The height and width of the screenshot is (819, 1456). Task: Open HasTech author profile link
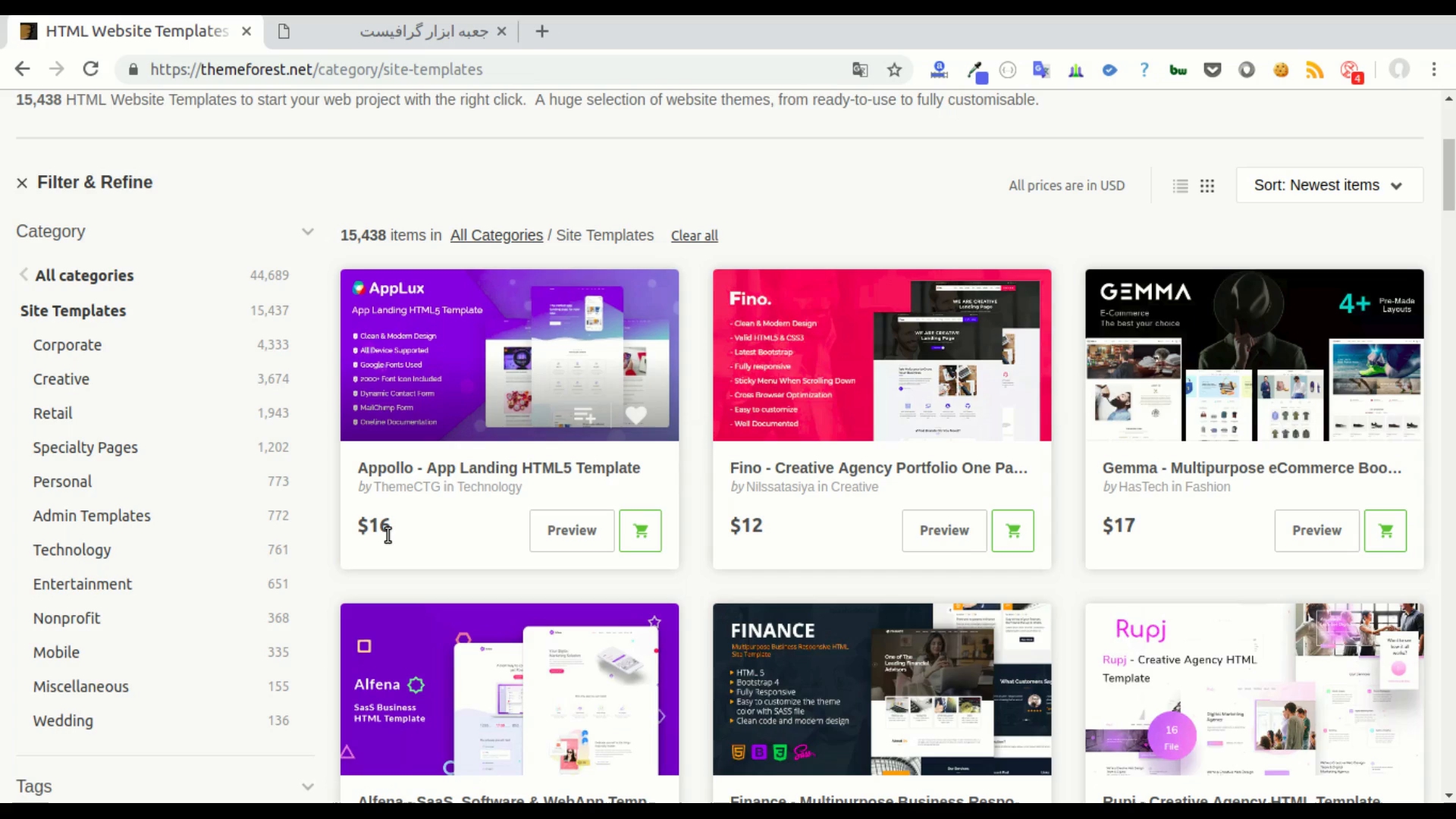pyautogui.click(x=1144, y=487)
